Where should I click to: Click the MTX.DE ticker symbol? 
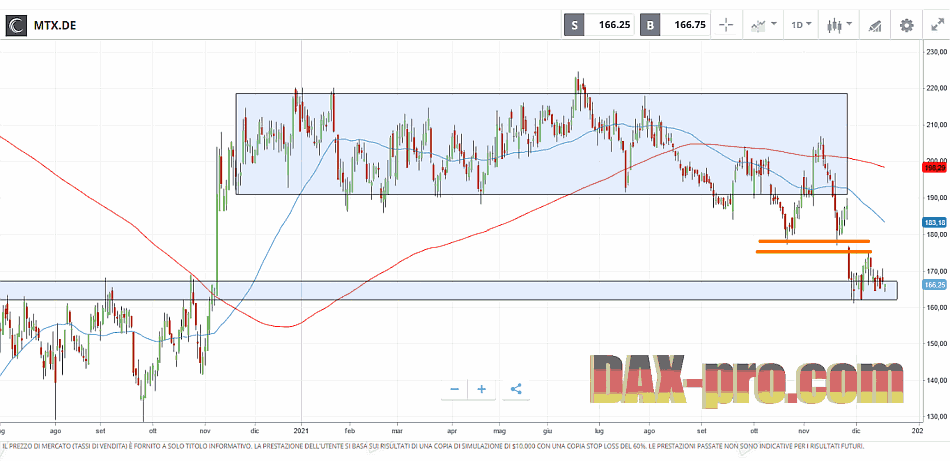(x=55, y=25)
